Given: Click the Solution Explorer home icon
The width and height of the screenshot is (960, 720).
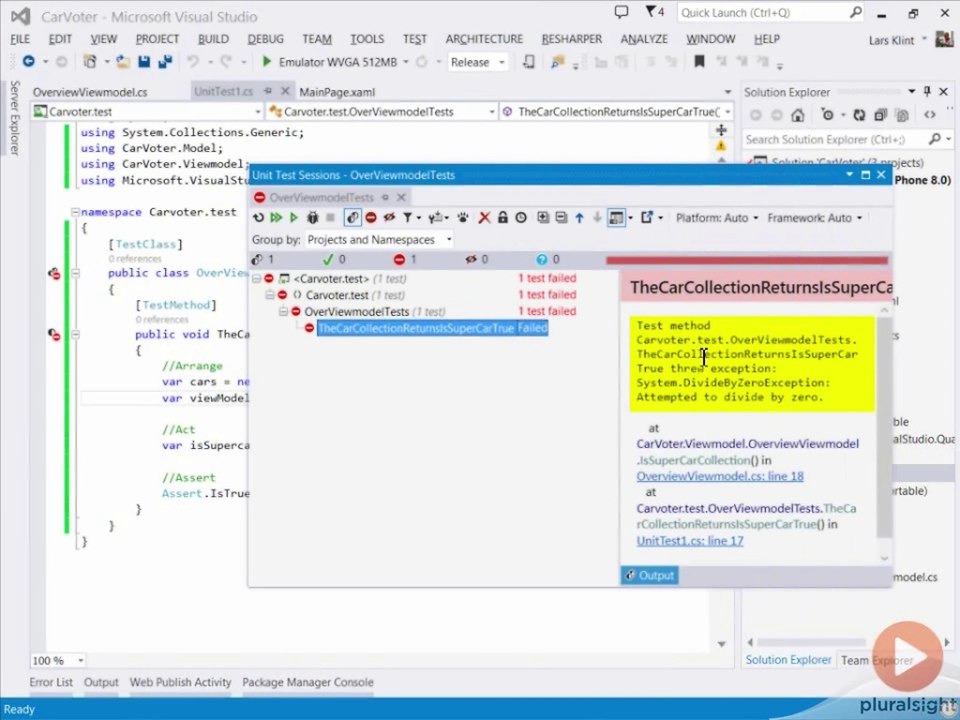Looking at the screenshot, I should (797, 115).
